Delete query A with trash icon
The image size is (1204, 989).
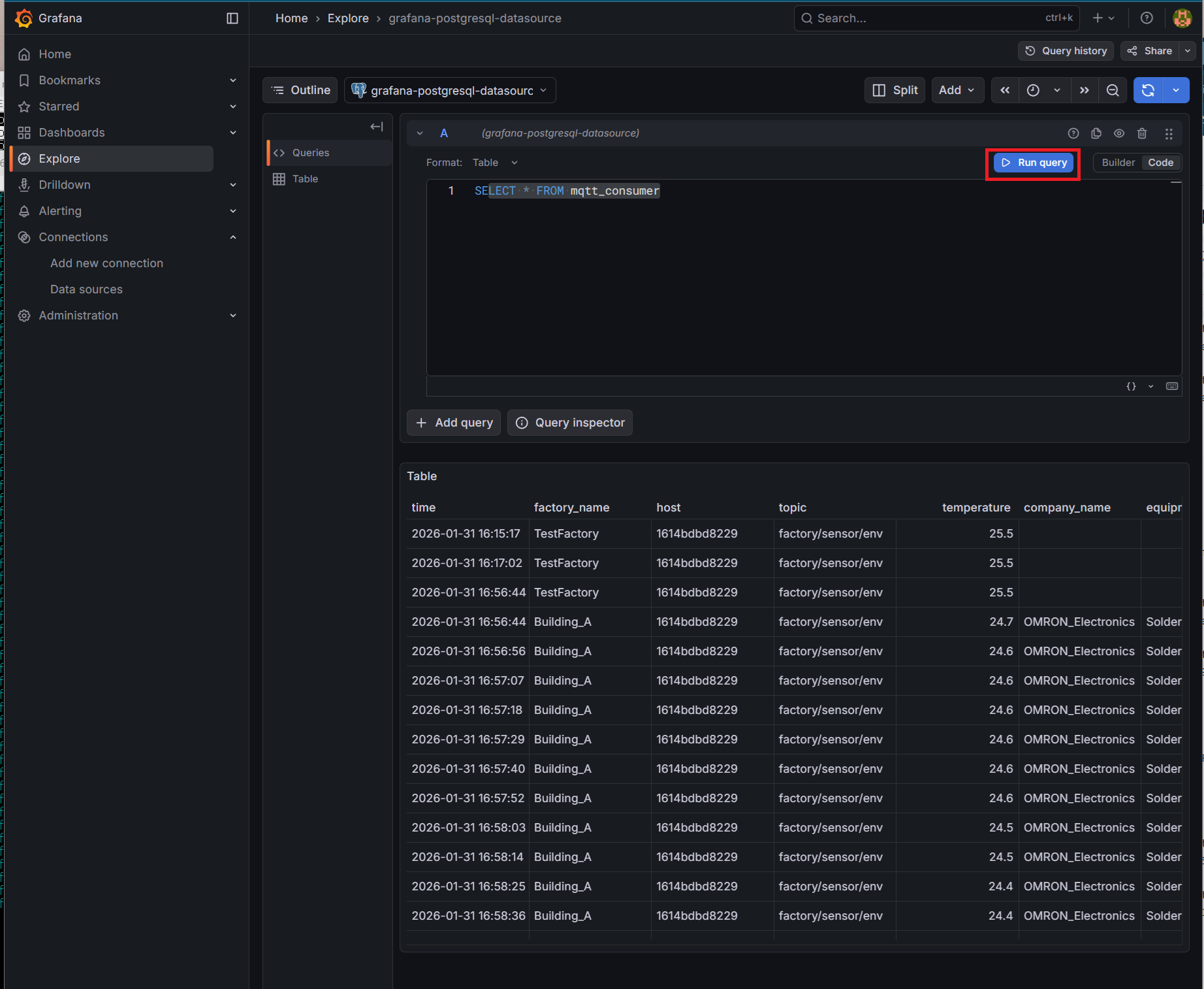[1142, 133]
